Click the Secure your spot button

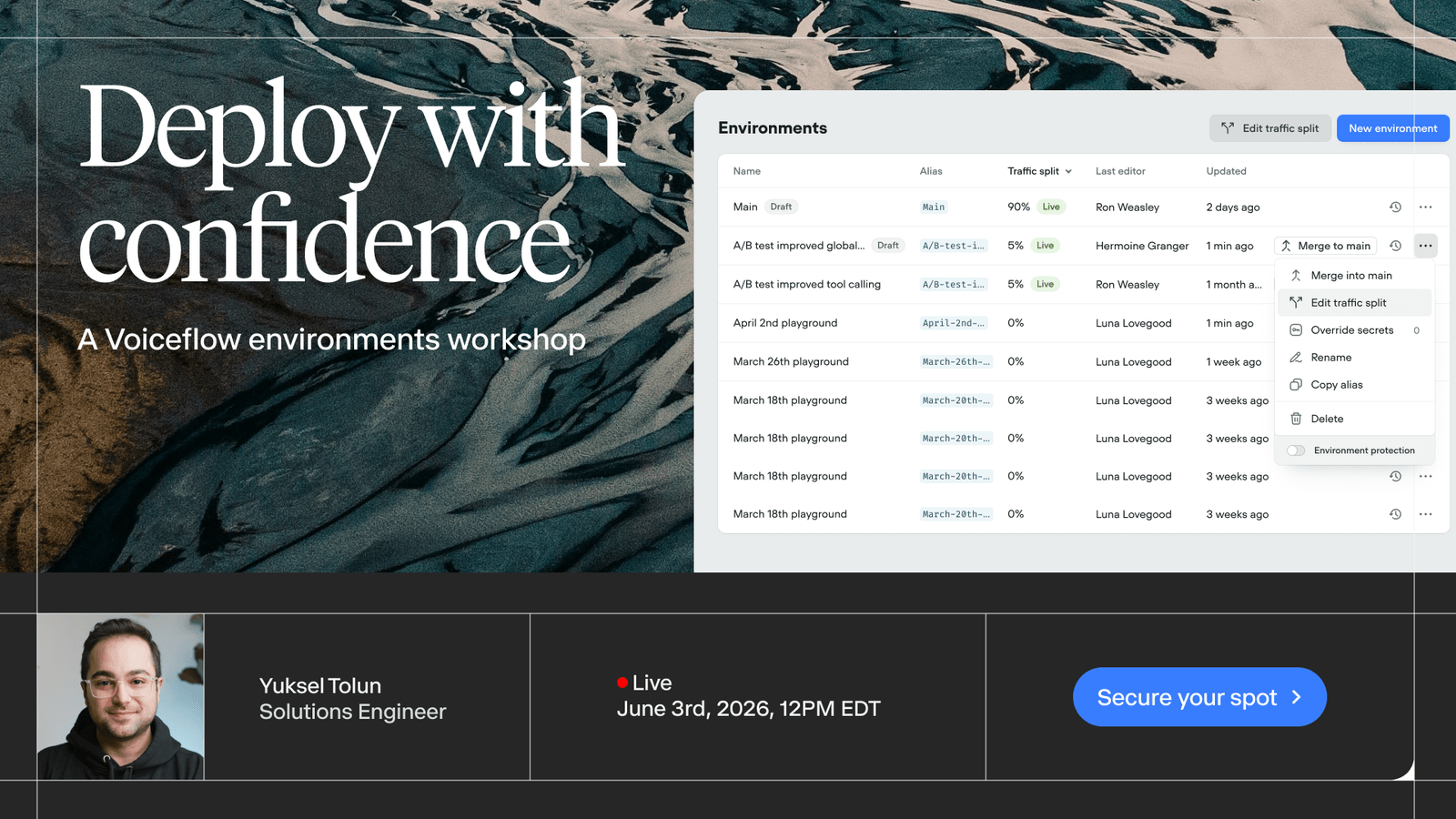(1199, 697)
